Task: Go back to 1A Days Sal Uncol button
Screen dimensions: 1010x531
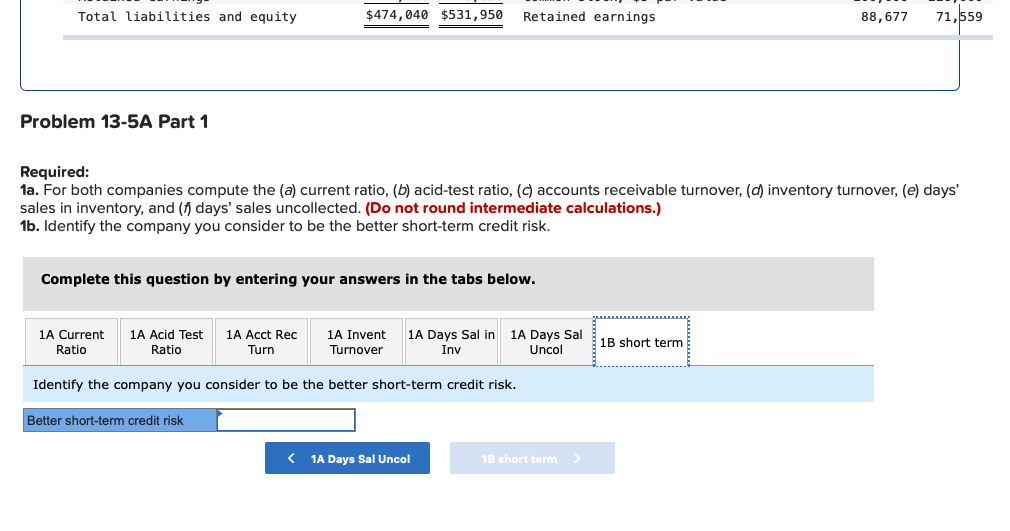Action: coord(347,458)
